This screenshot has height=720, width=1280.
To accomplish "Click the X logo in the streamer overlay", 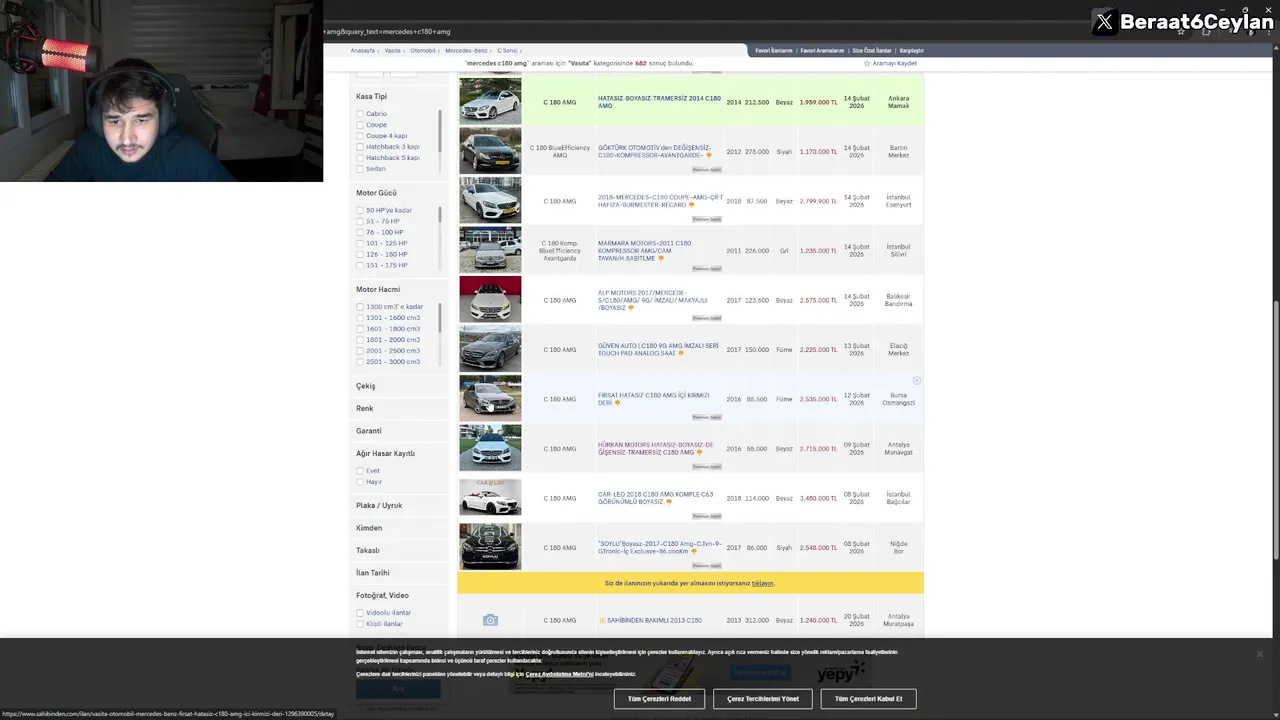I will (1104, 22).
